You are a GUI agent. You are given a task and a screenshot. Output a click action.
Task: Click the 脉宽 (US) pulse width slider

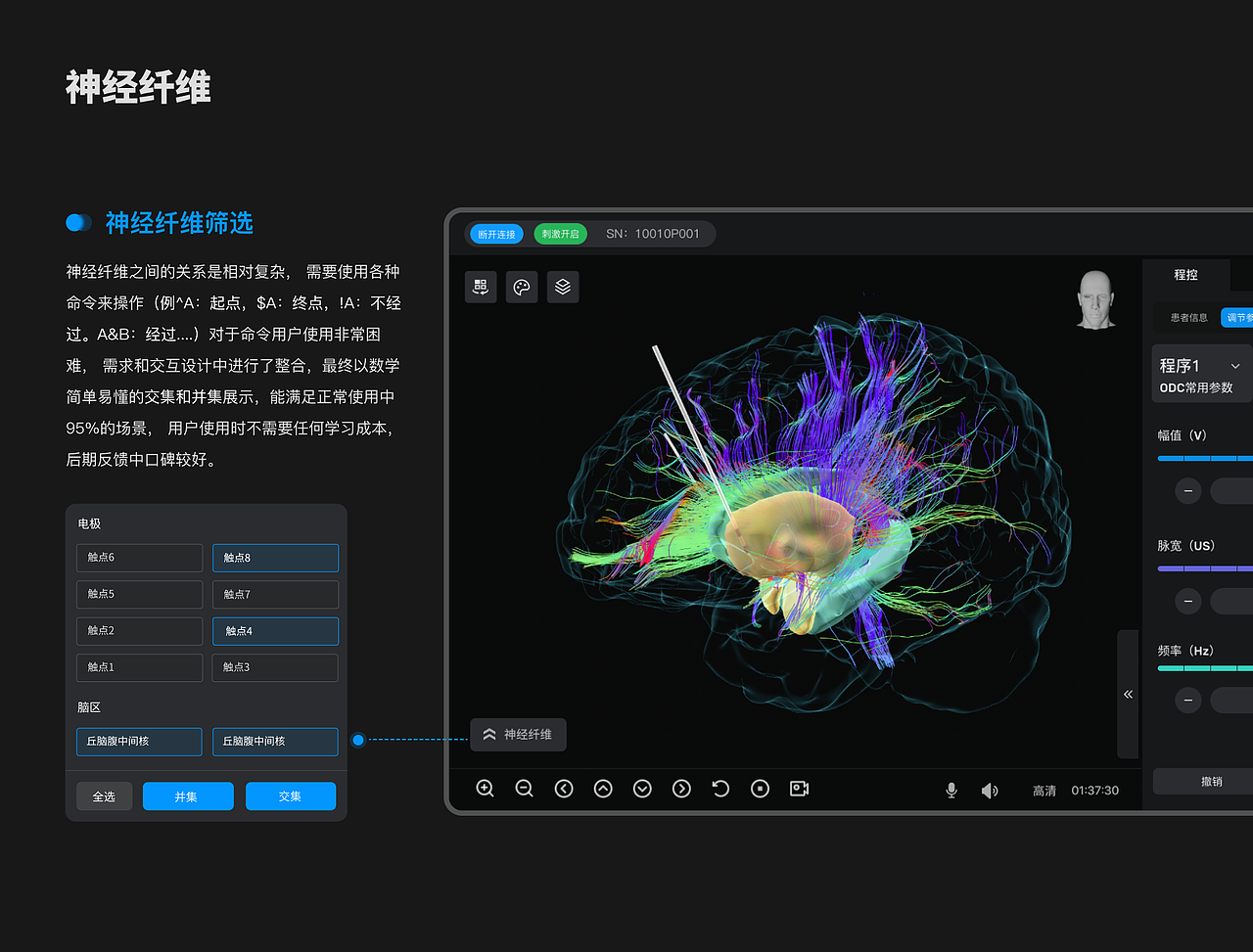(1205, 568)
